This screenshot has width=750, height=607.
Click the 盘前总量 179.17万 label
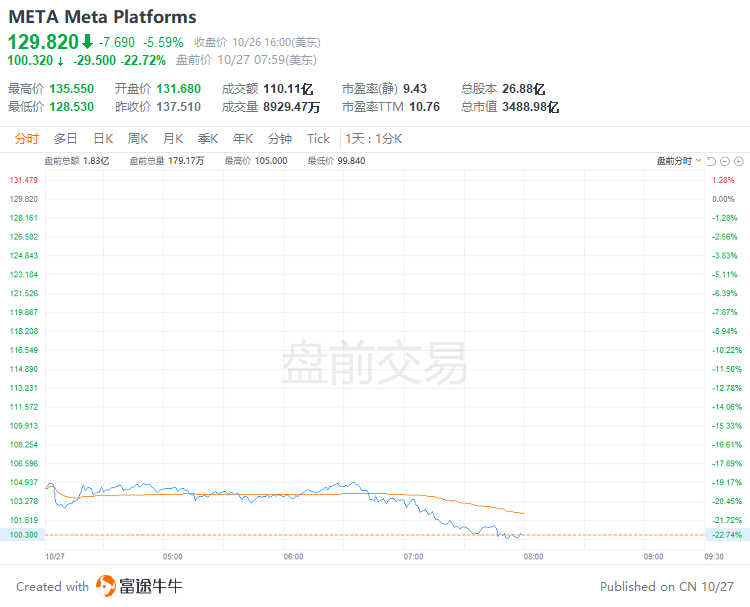[x=167, y=161]
